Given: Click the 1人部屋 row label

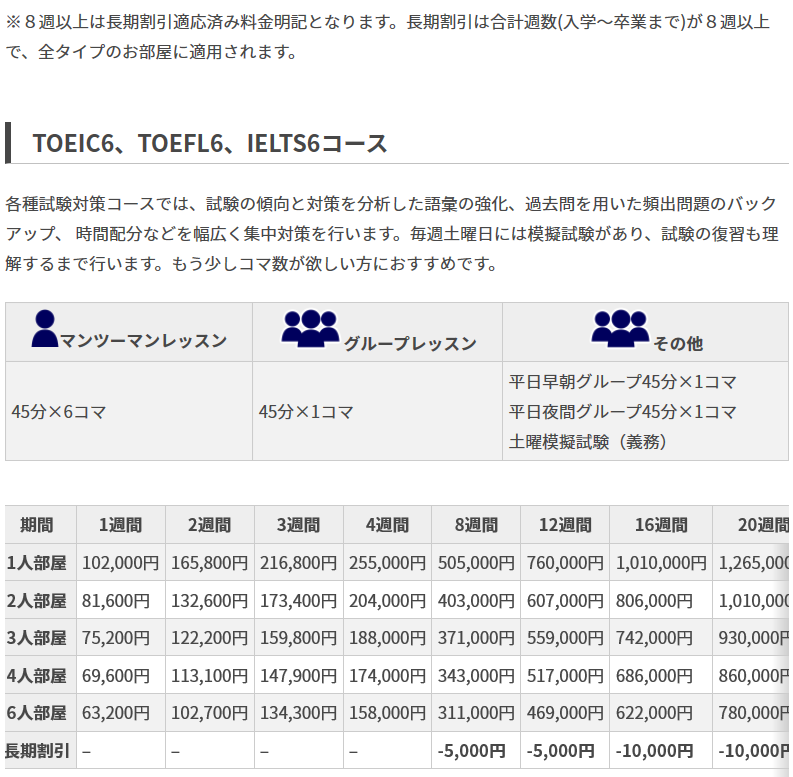Looking at the screenshot, I should pyautogui.click(x=37, y=563).
